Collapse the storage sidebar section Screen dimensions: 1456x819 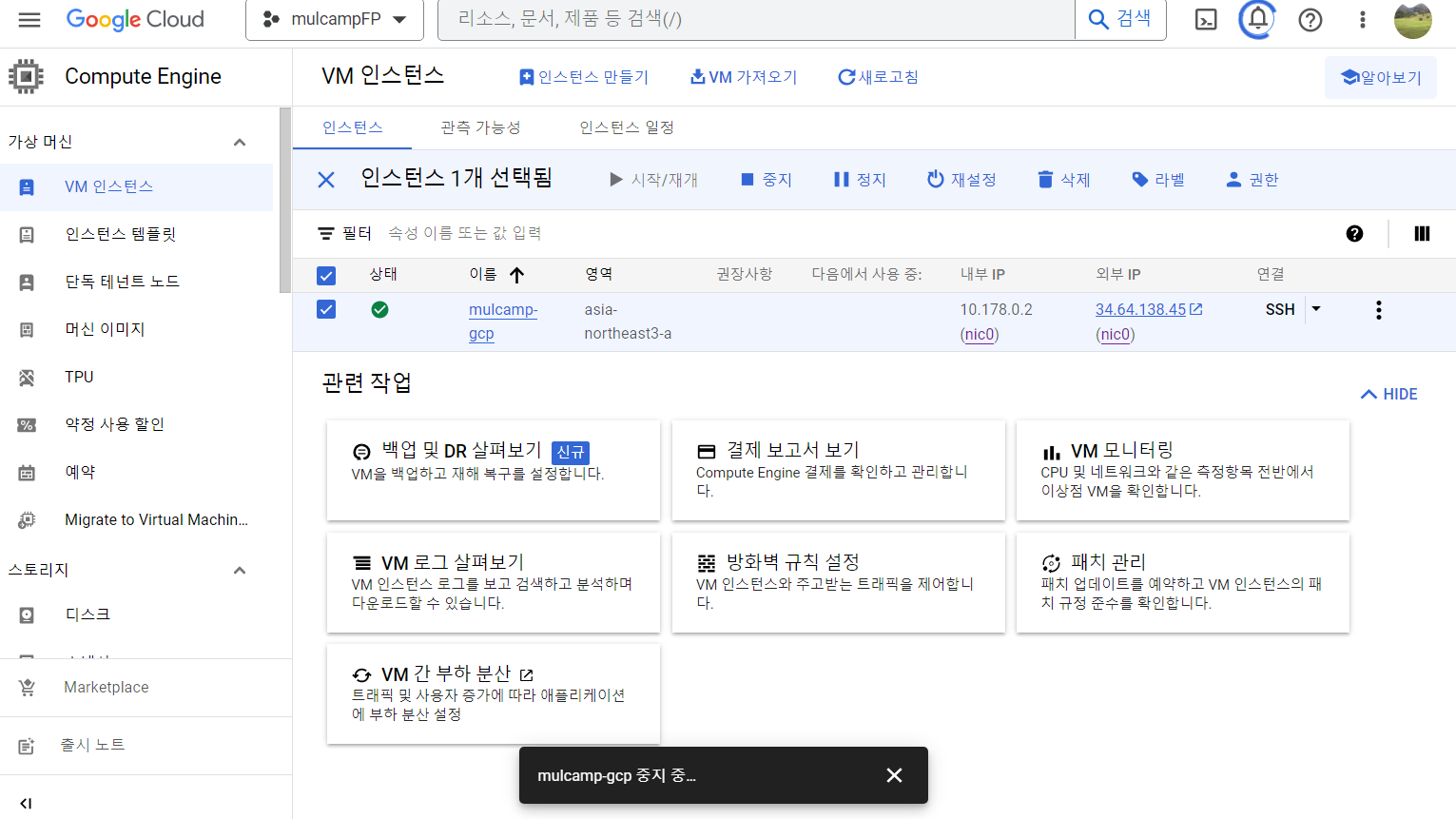point(240,571)
